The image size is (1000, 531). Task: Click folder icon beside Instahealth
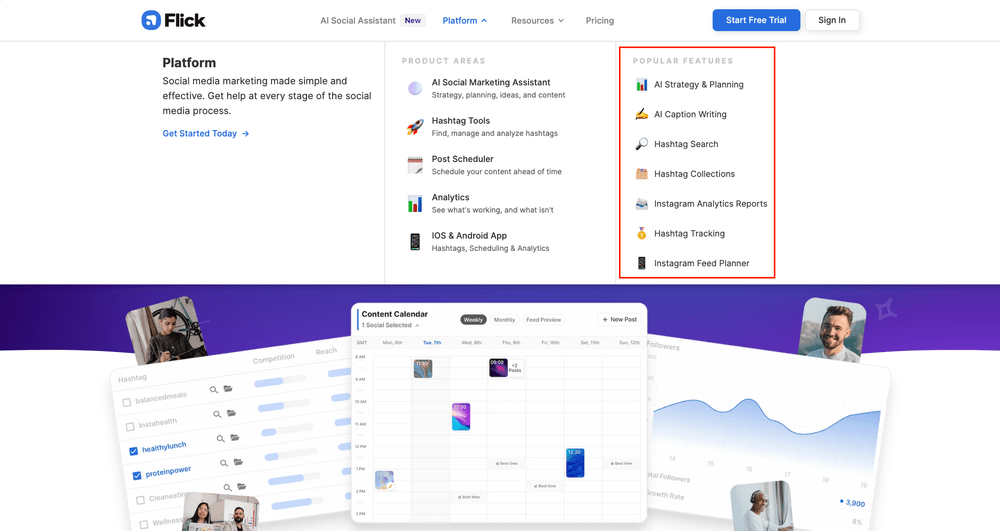tap(232, 413)
